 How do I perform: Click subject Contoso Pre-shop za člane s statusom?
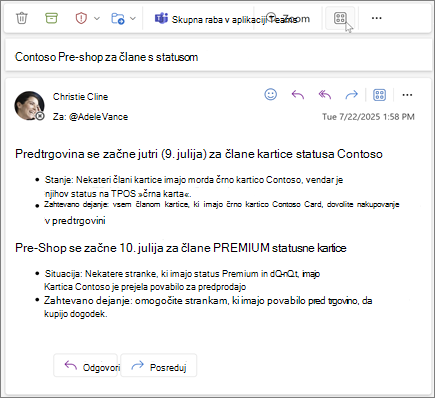107,57
